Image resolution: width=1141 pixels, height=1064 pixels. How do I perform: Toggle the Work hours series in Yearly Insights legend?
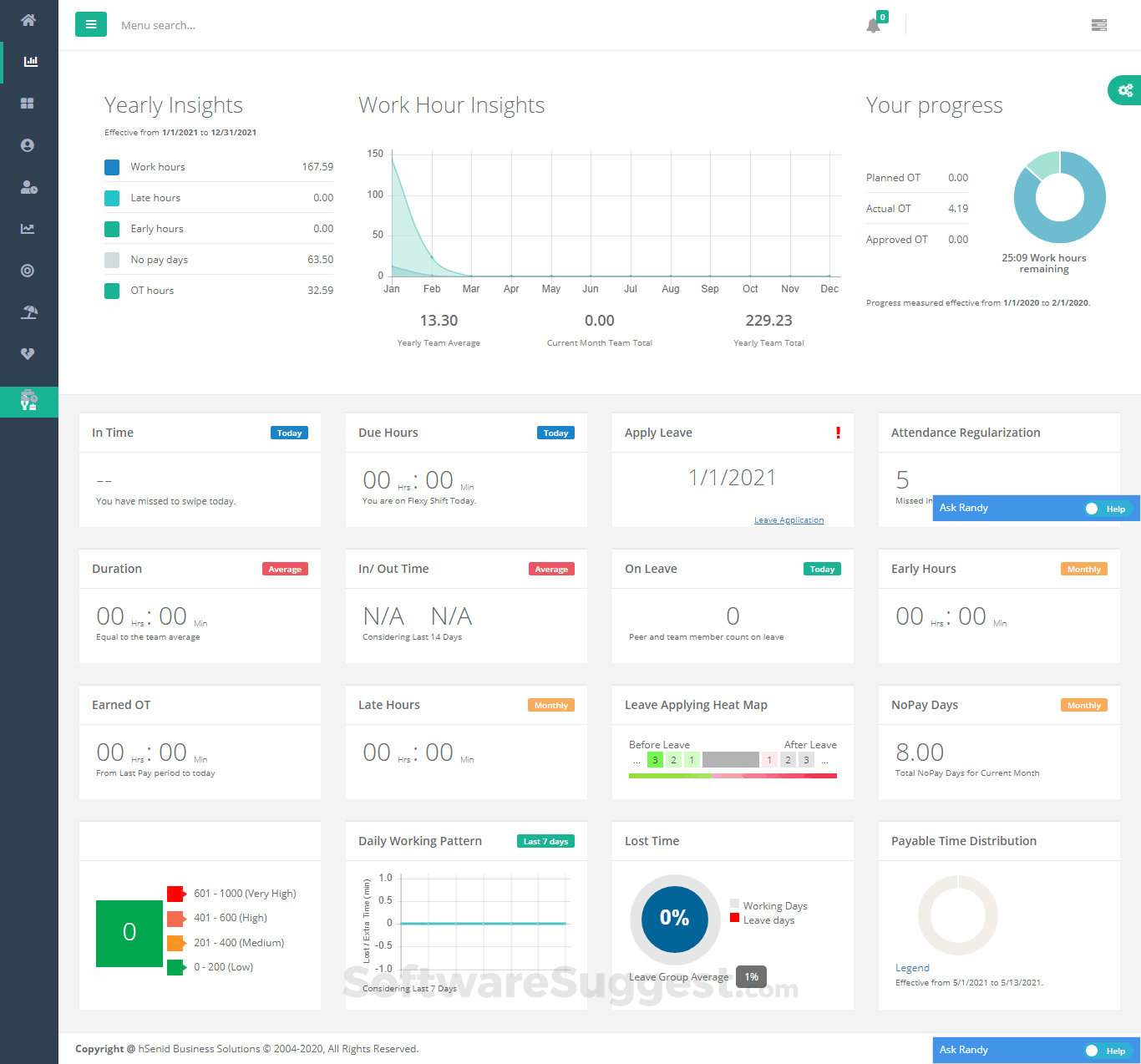tap(112, 167)
